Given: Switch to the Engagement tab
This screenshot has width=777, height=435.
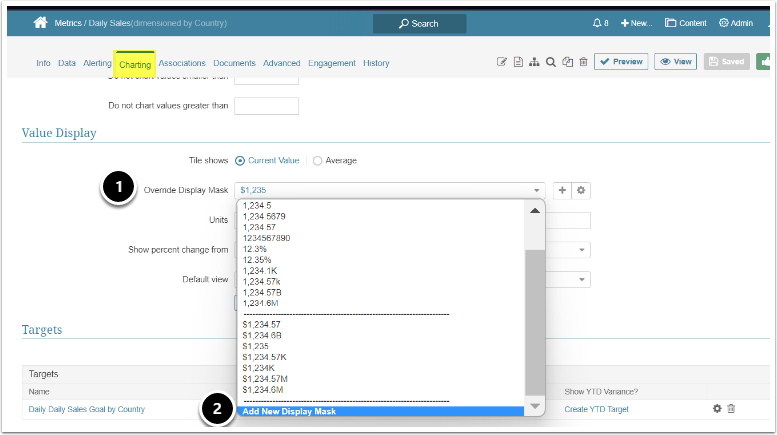Looking at the screenshot, I should click(332, 63).
